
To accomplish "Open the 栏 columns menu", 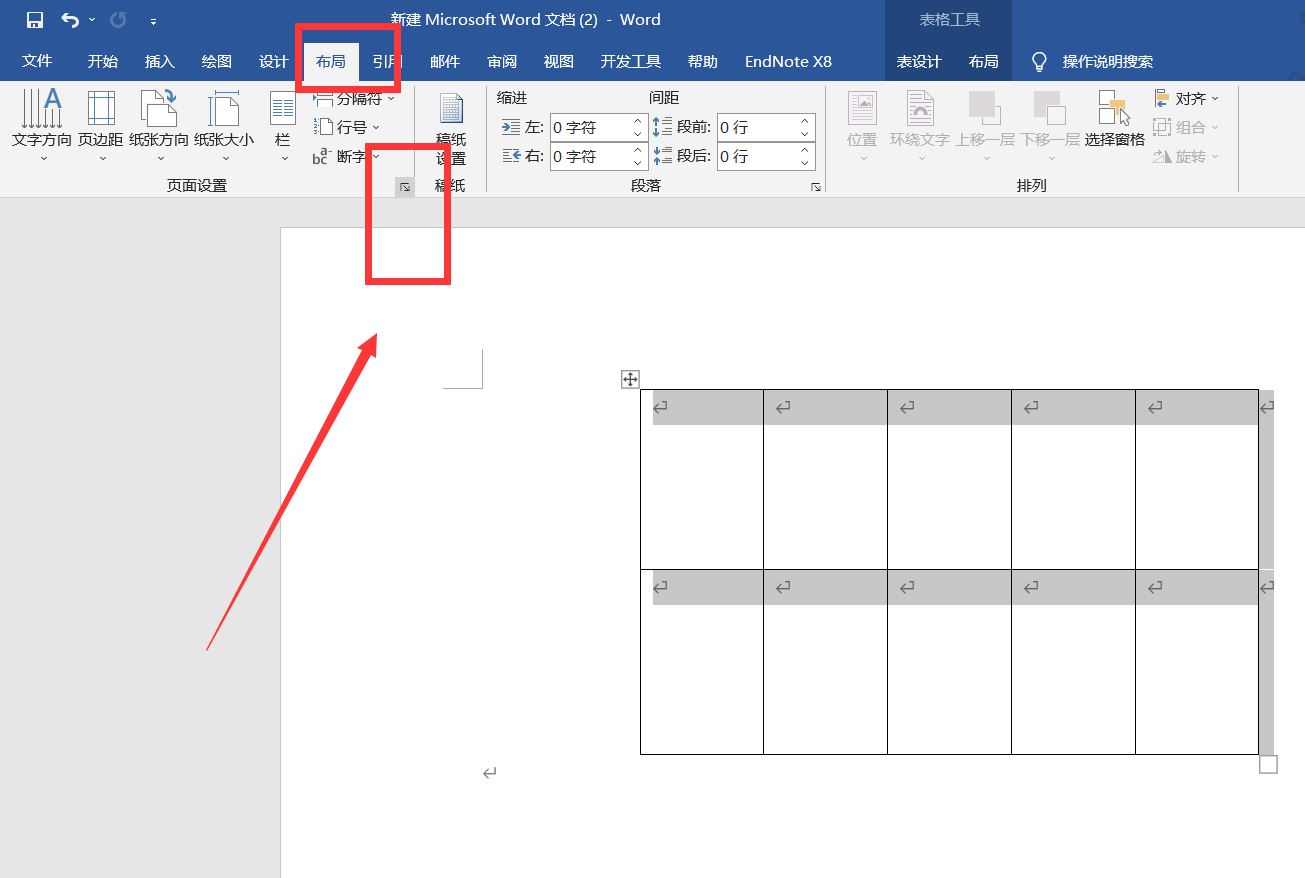I will pos(283,125).
